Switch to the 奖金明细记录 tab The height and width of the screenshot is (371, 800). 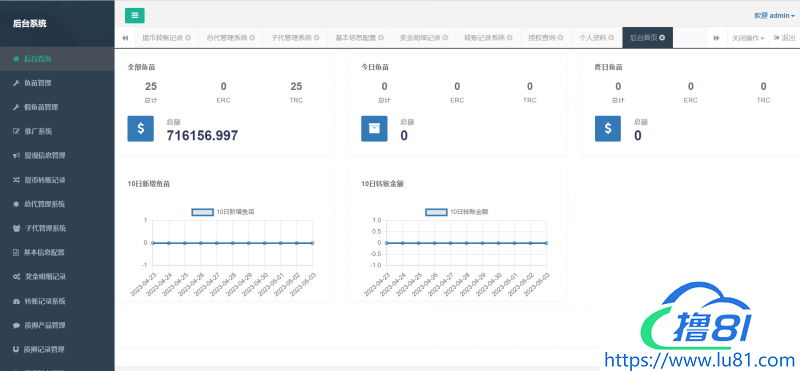click(x=420, y=38)
